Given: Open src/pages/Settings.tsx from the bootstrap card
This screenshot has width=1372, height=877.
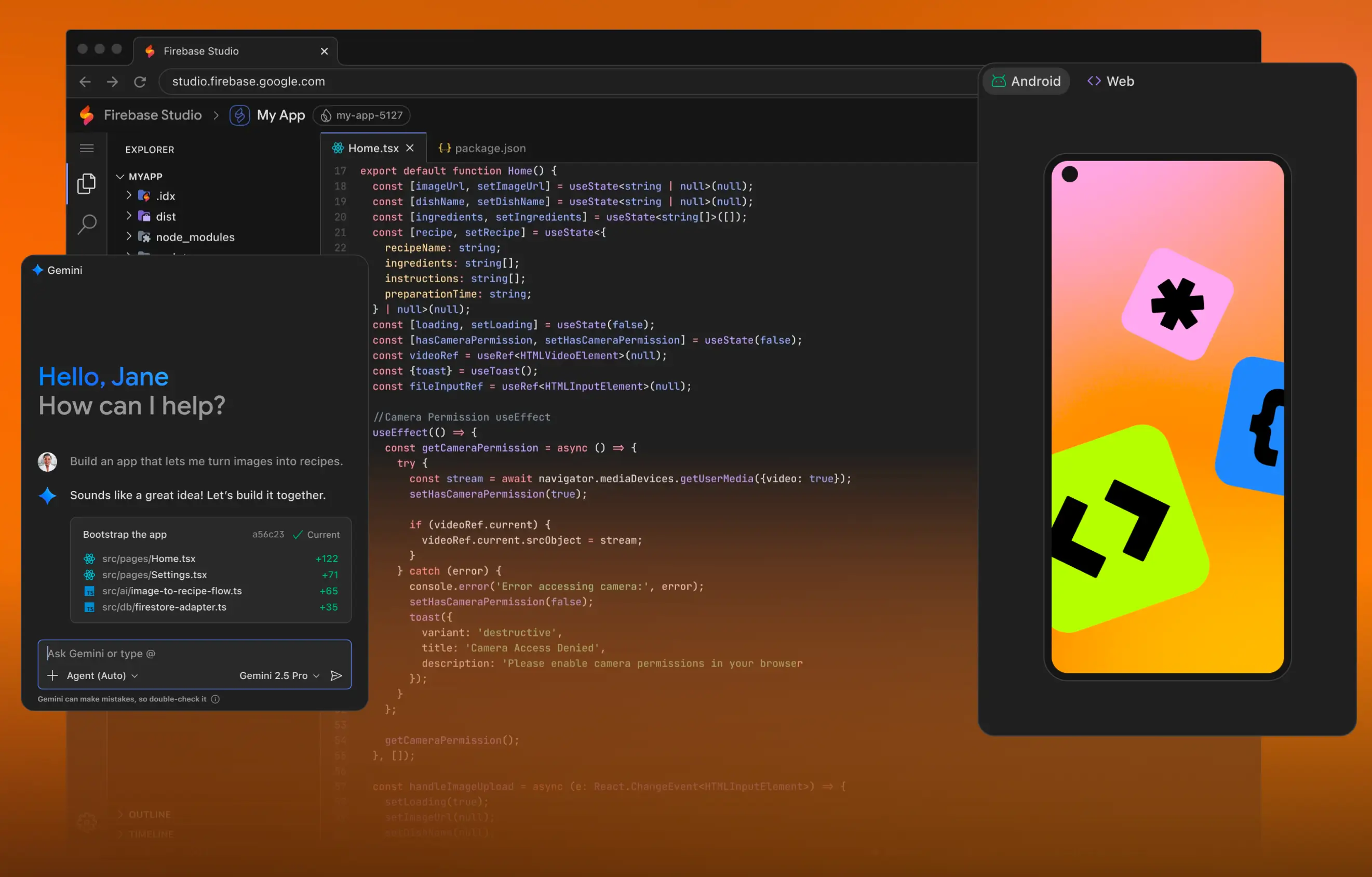Looking at the screenshot, I should pyautogui.click(x=154, y=575).
